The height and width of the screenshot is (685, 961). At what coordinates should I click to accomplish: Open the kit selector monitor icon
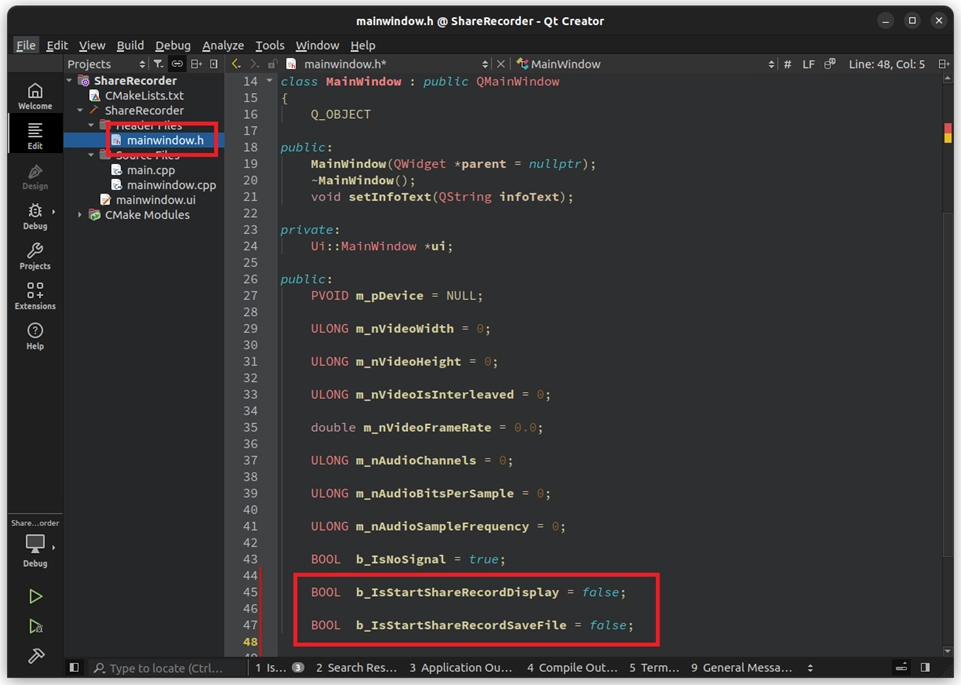click(34, 543)
